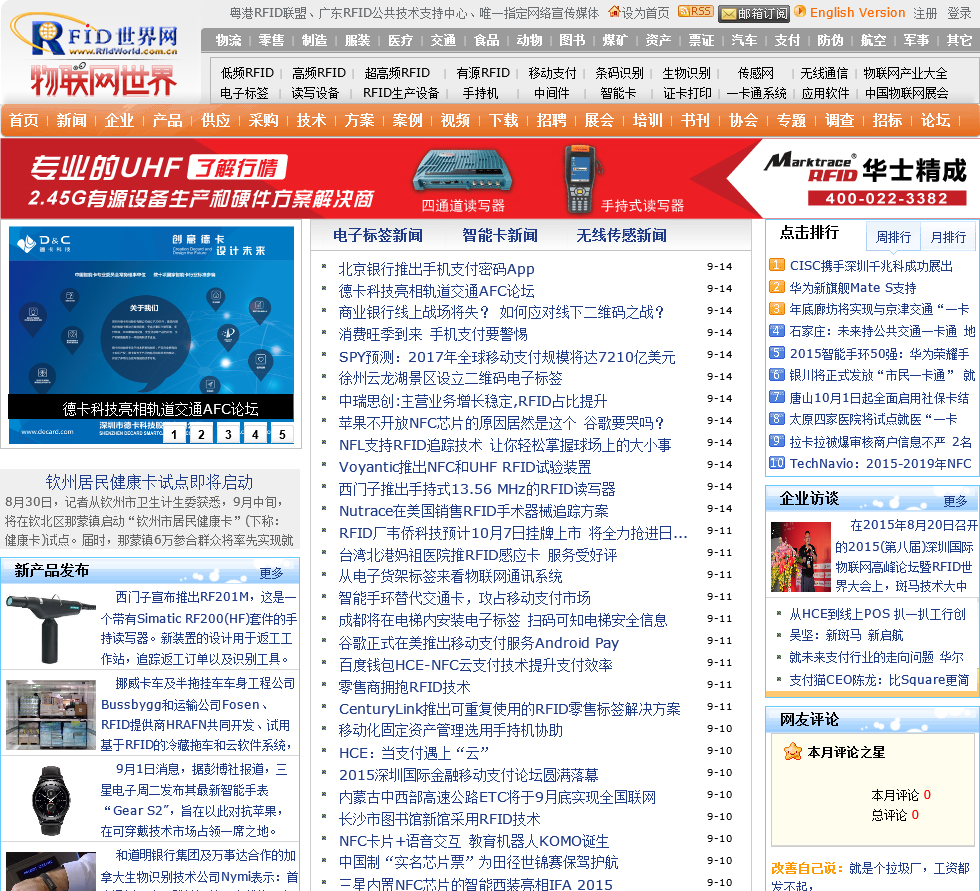Open the 移动支付 link

coord(552,73)
